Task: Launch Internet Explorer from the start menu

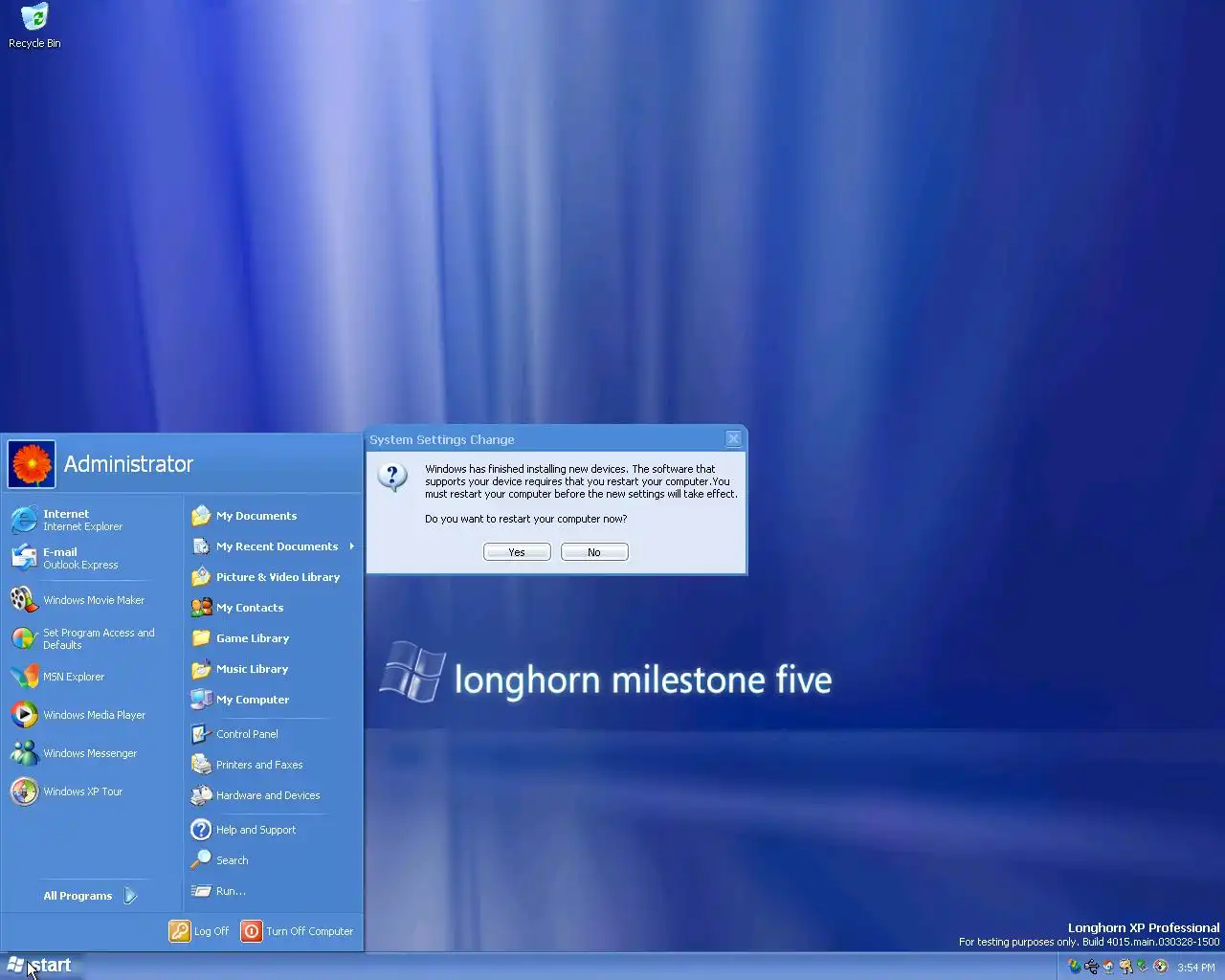Action: 92,520
